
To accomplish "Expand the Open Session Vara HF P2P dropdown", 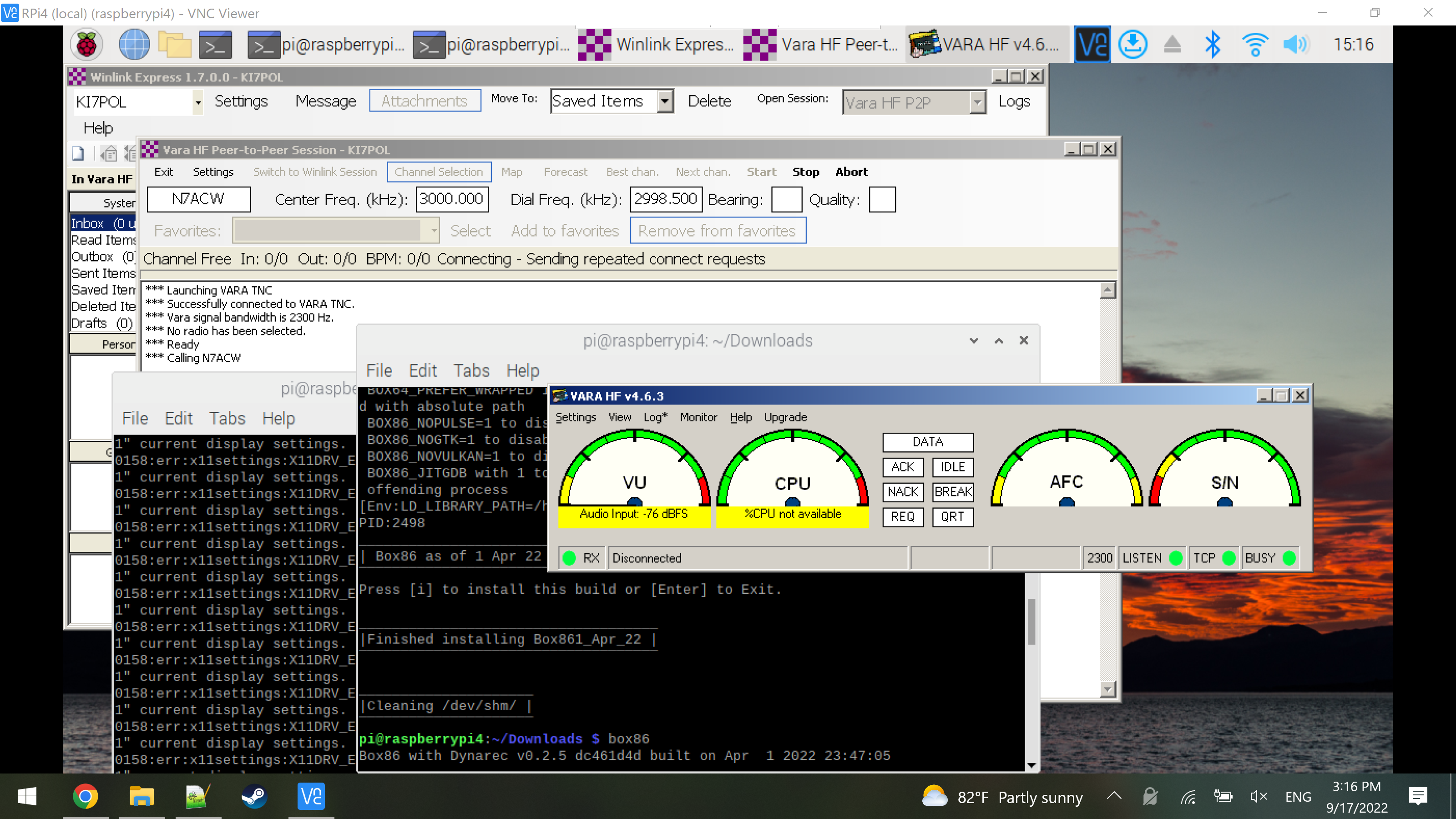I will (x=977, y=102).
